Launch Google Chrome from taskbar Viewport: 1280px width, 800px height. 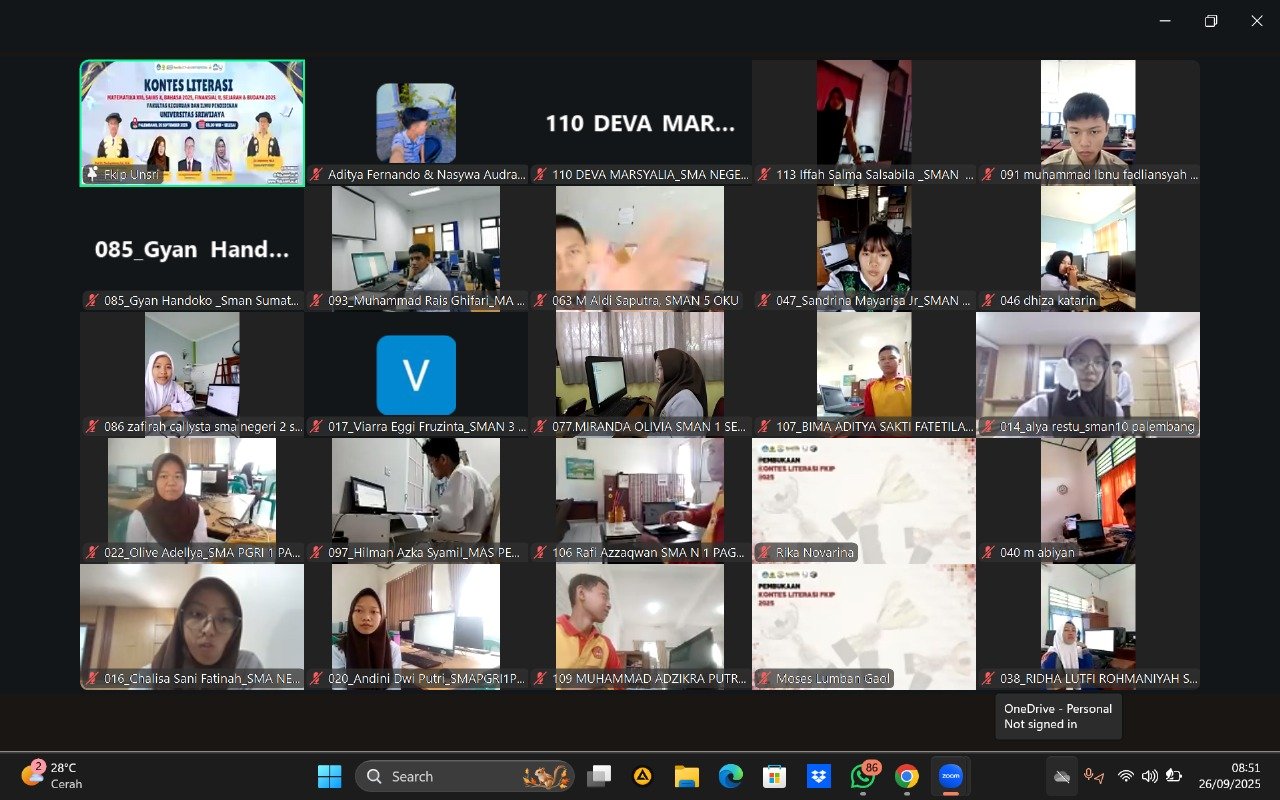906,776
